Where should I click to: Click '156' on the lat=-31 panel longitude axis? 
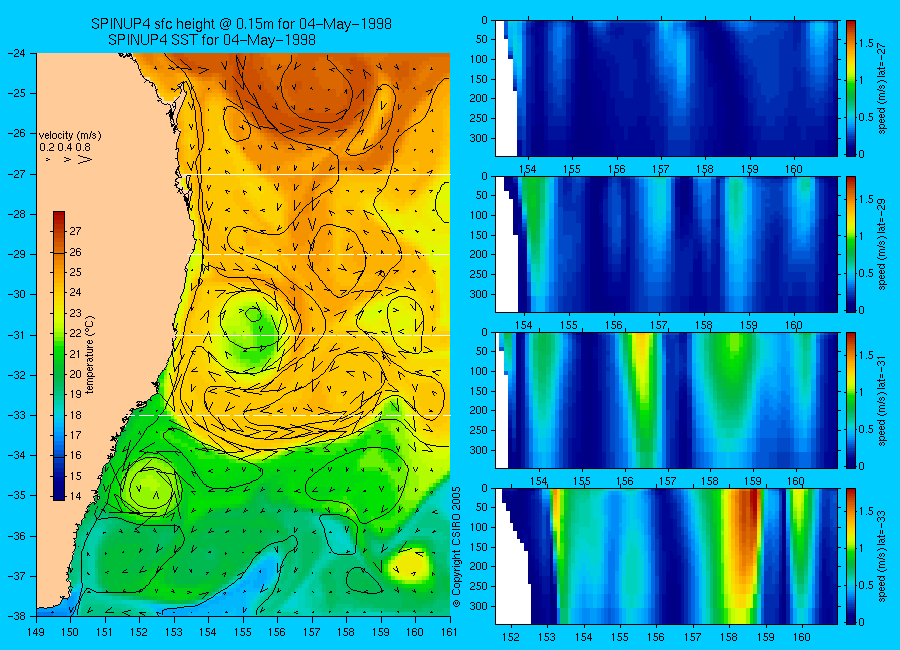625,481
